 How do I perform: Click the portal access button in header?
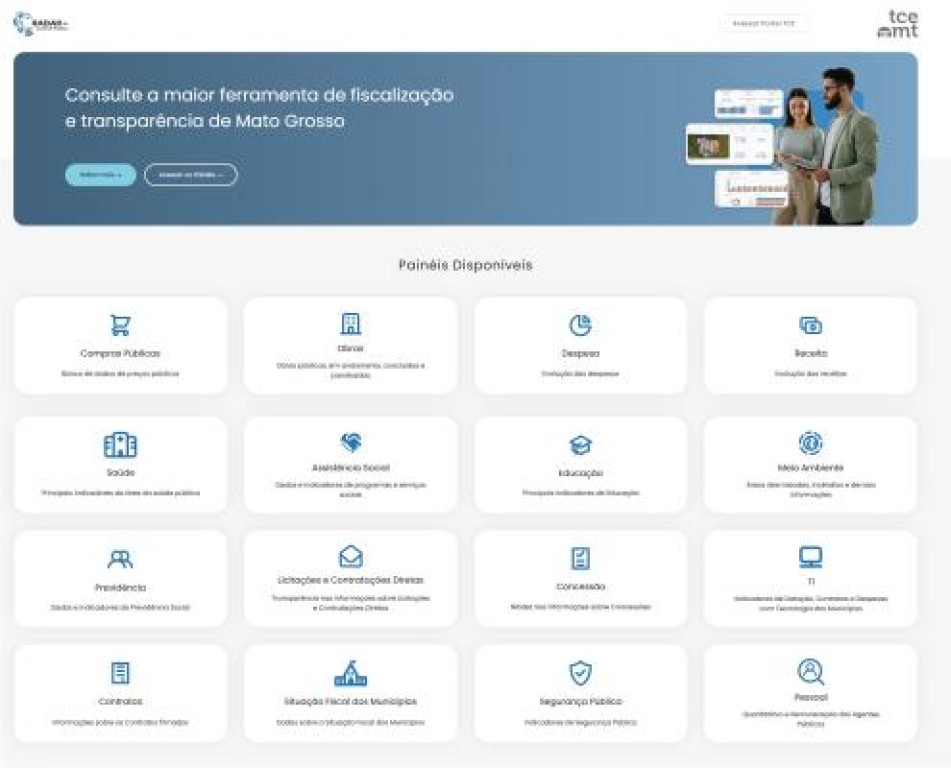click(763, 23)
